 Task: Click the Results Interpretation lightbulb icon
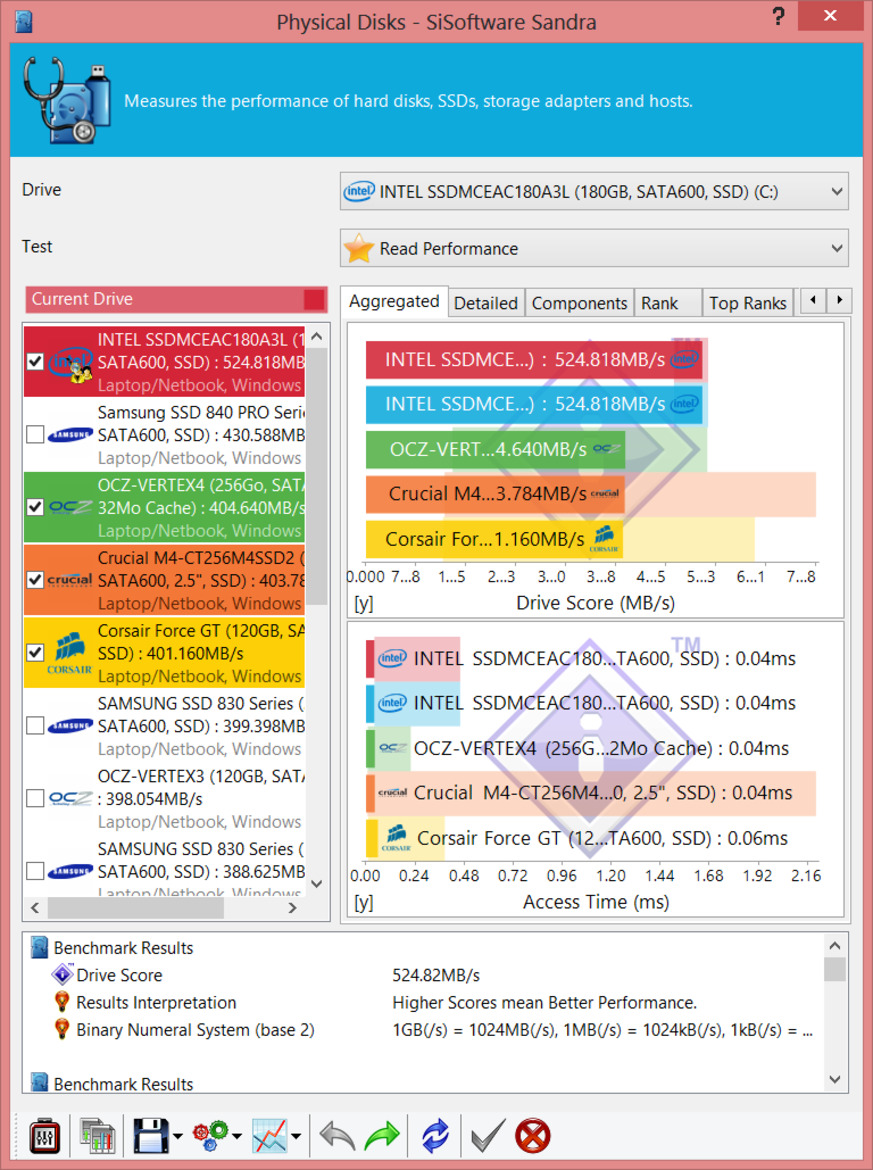pyautogui.click(x=62, y=1002)
